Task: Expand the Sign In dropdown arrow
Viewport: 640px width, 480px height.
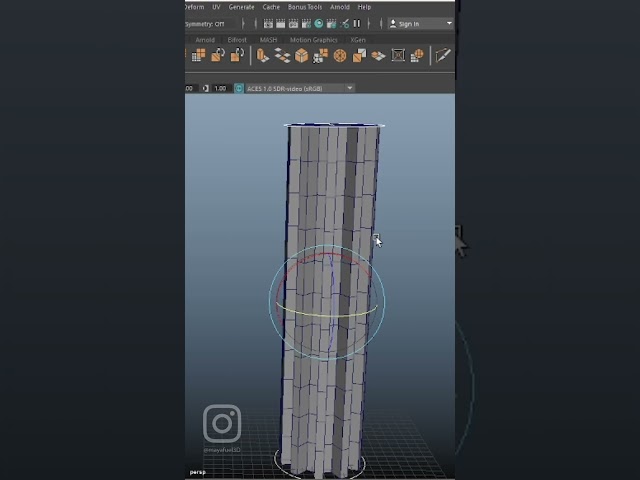Action: pyautogui.click(x=449, y=24)
